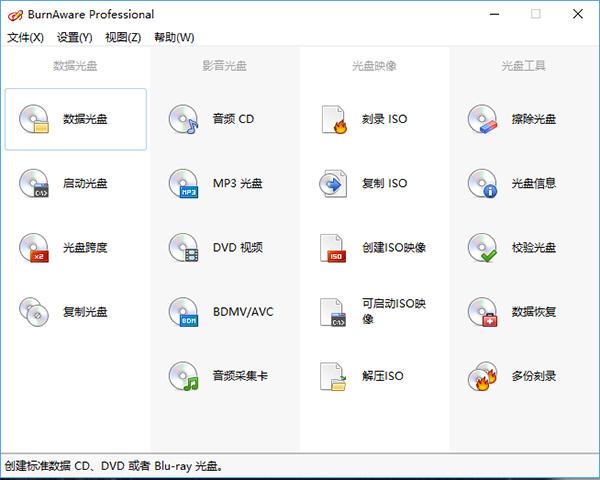Screen dimensions: 600x480
Task: Select the 可启动ISO映像 label
Action: 394,311
